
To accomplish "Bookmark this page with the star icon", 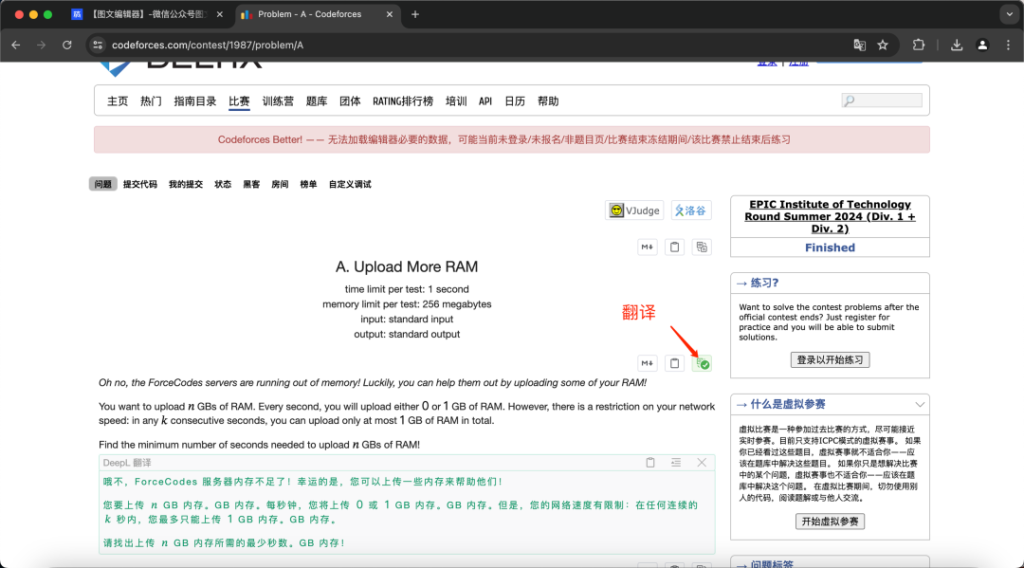I will 883,45.
